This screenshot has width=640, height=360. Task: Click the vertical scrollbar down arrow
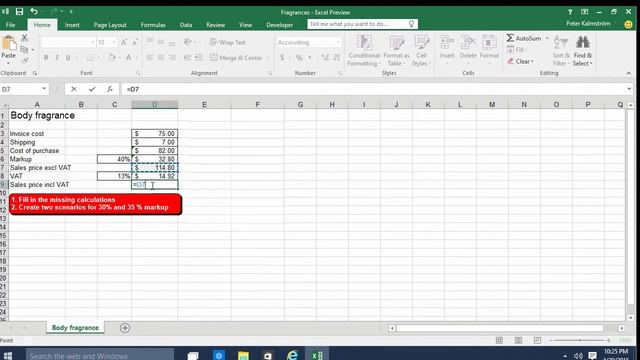(631, 318)
